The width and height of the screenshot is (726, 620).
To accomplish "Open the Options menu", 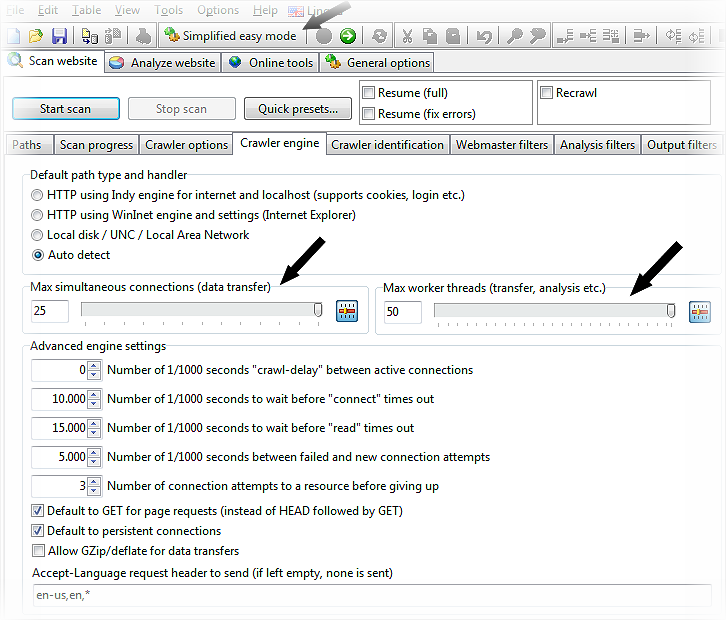I will click(x=218, y=10).
